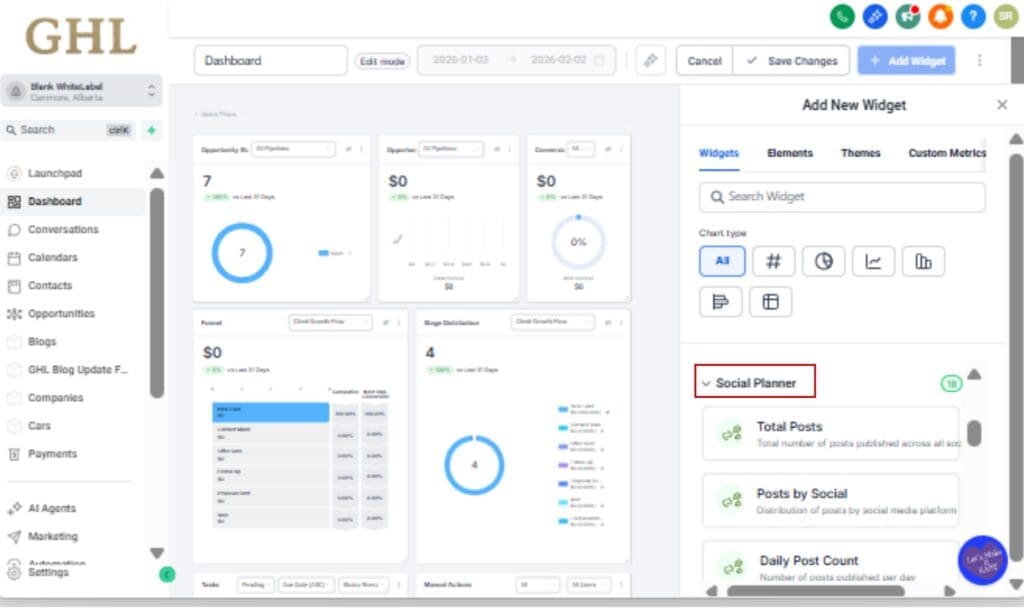Toggle Edit mode for the dashboard
The image size is (1024, 610).
pos(383,60)
